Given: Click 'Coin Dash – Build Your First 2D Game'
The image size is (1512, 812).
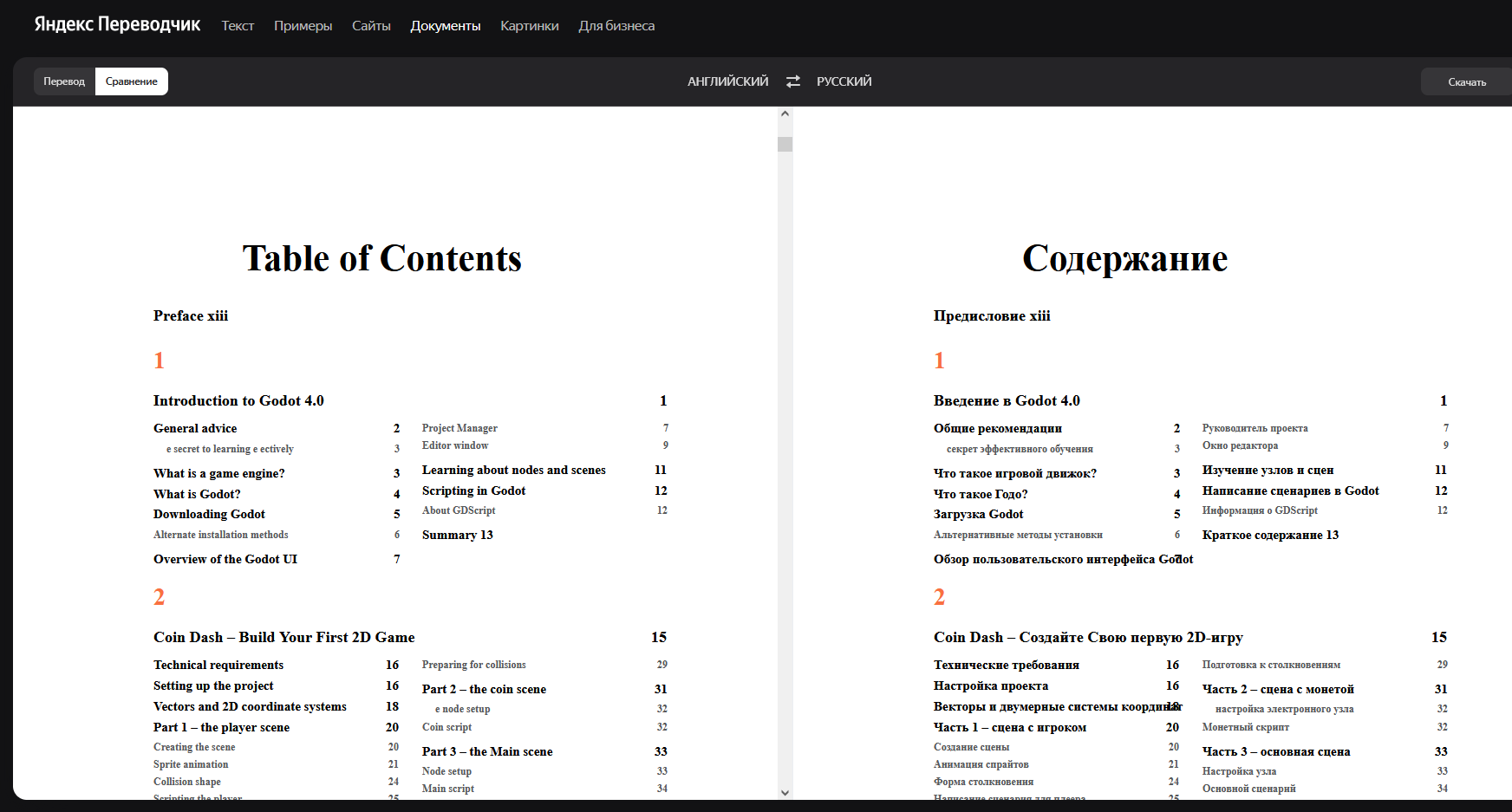Looking at the screenshot, I should coord(284,637).
